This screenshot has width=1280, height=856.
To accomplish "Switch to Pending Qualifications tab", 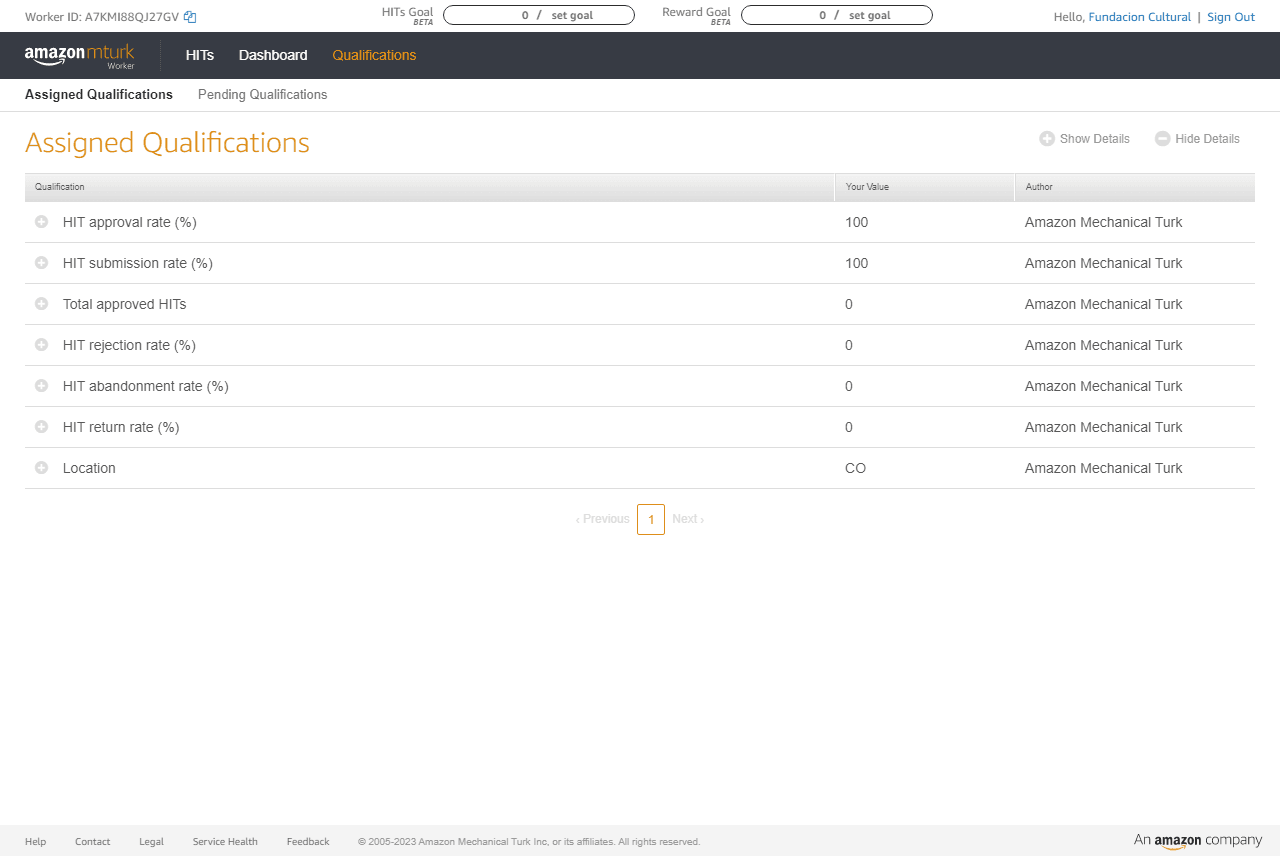I will coord(262,95).
